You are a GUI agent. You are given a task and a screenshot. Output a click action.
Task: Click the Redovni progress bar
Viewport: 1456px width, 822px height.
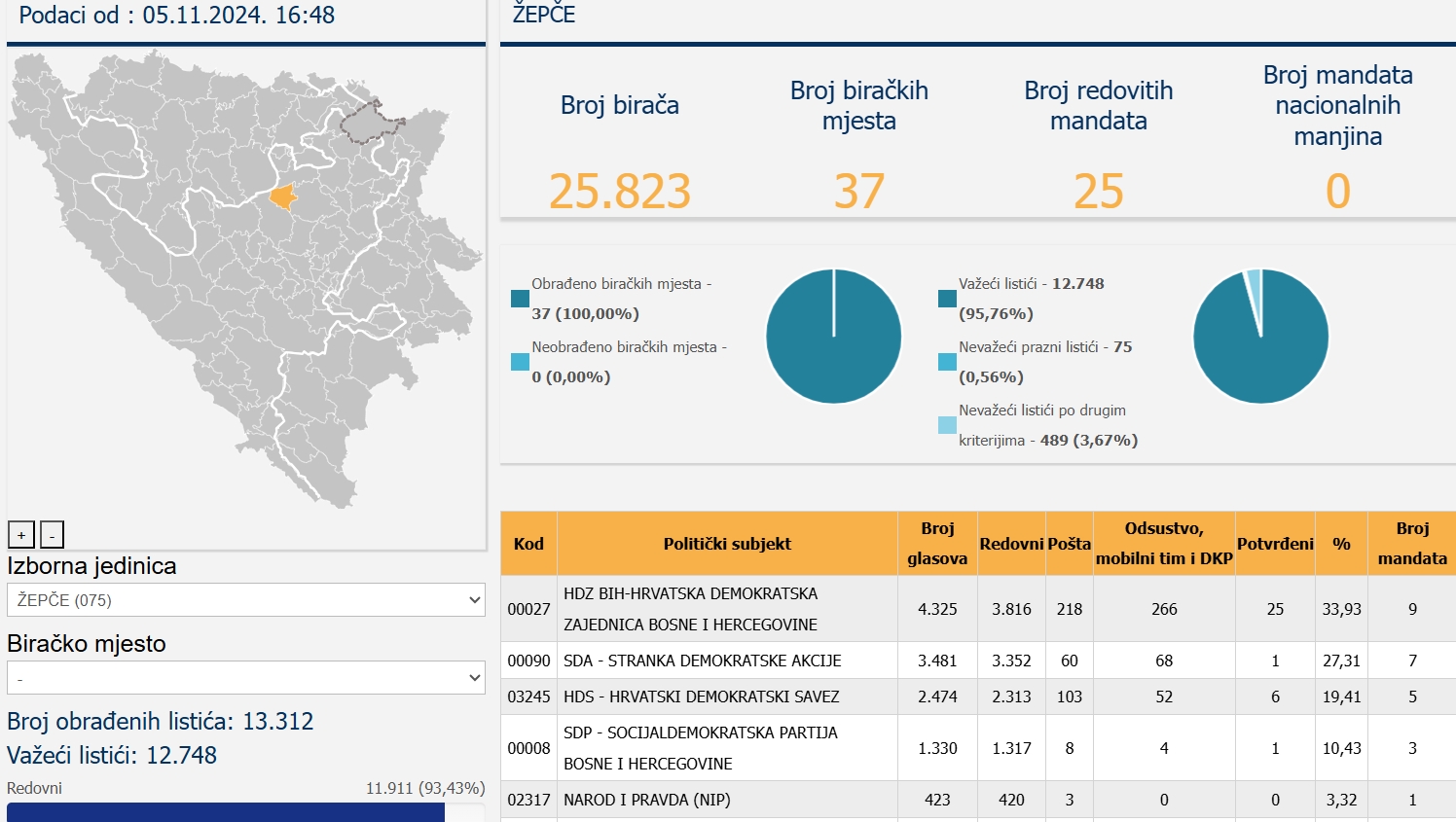[x=246, y=812]
